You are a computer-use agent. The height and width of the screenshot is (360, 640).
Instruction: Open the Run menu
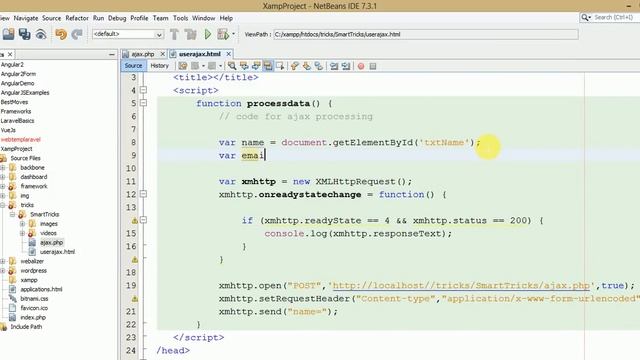pyautogui.click(x=98, y=18)
